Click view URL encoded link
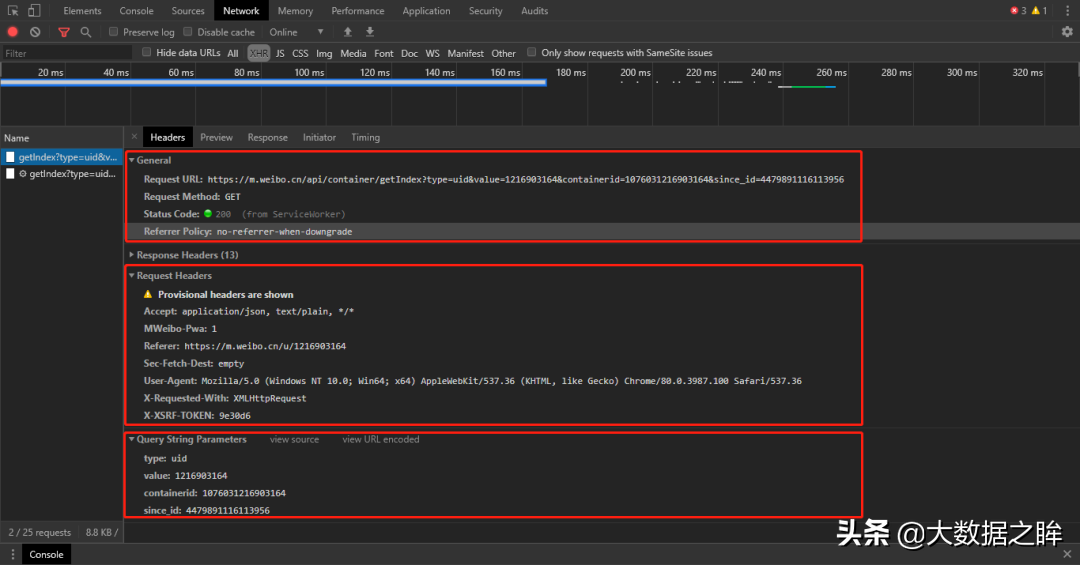This screenshot has width=1080, height=565. [x=381, y=439]
